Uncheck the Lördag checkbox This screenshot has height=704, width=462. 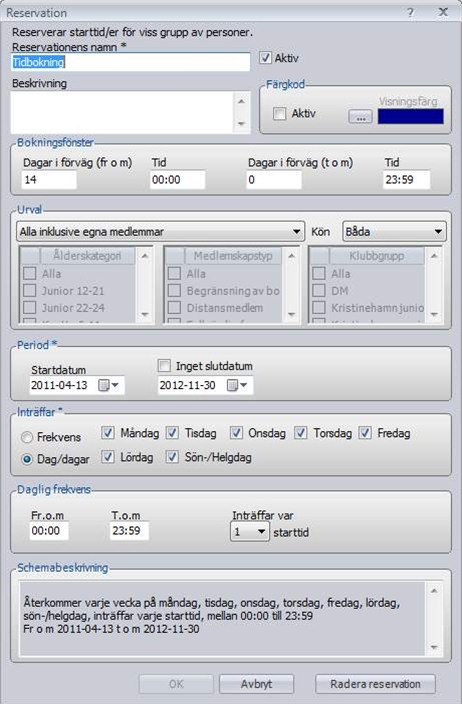pyautogui.click(x=108, y=457)
